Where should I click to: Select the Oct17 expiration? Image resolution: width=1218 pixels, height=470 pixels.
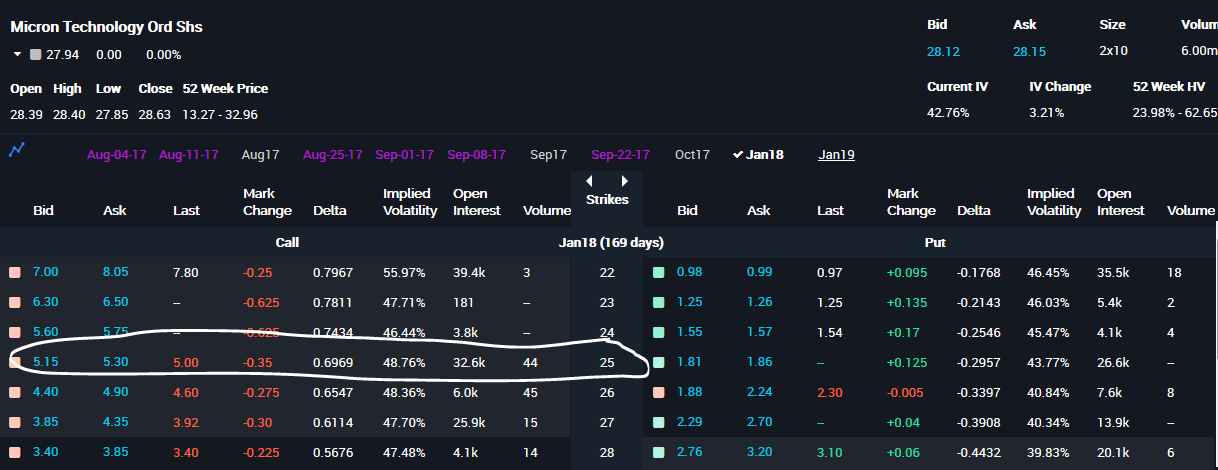tap(692, 155)
